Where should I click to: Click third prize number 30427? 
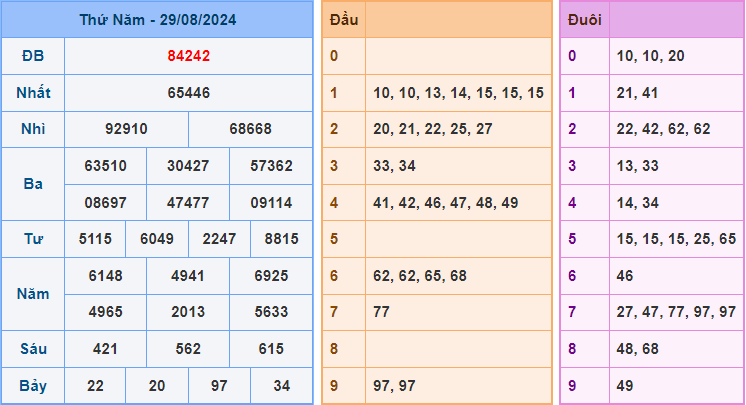[x=188, y=166]
